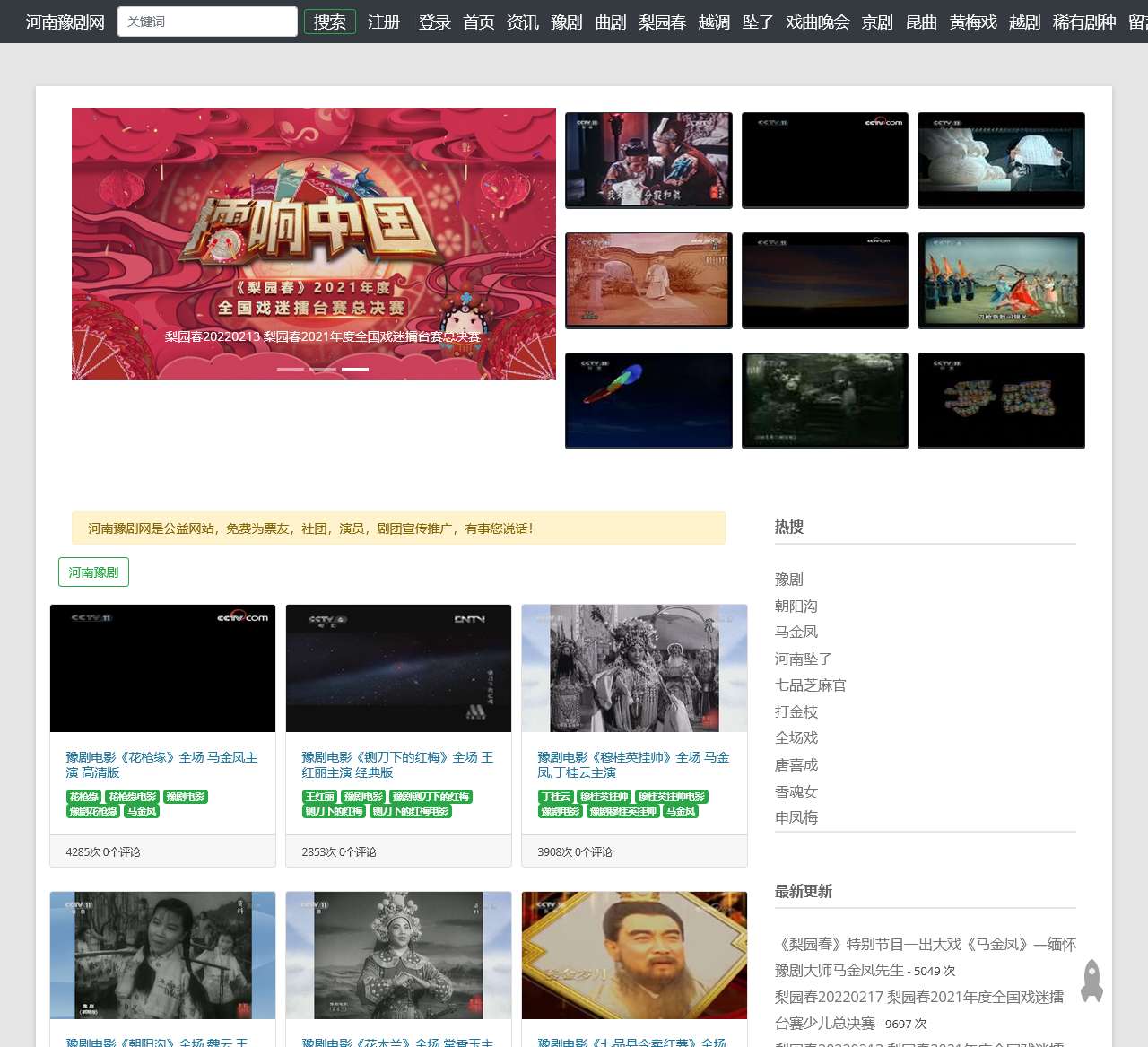The height and width of the screenshot is (1047, 1148).
Task: Click 七品芝麻官 hot search link
Action: point(810,685)
